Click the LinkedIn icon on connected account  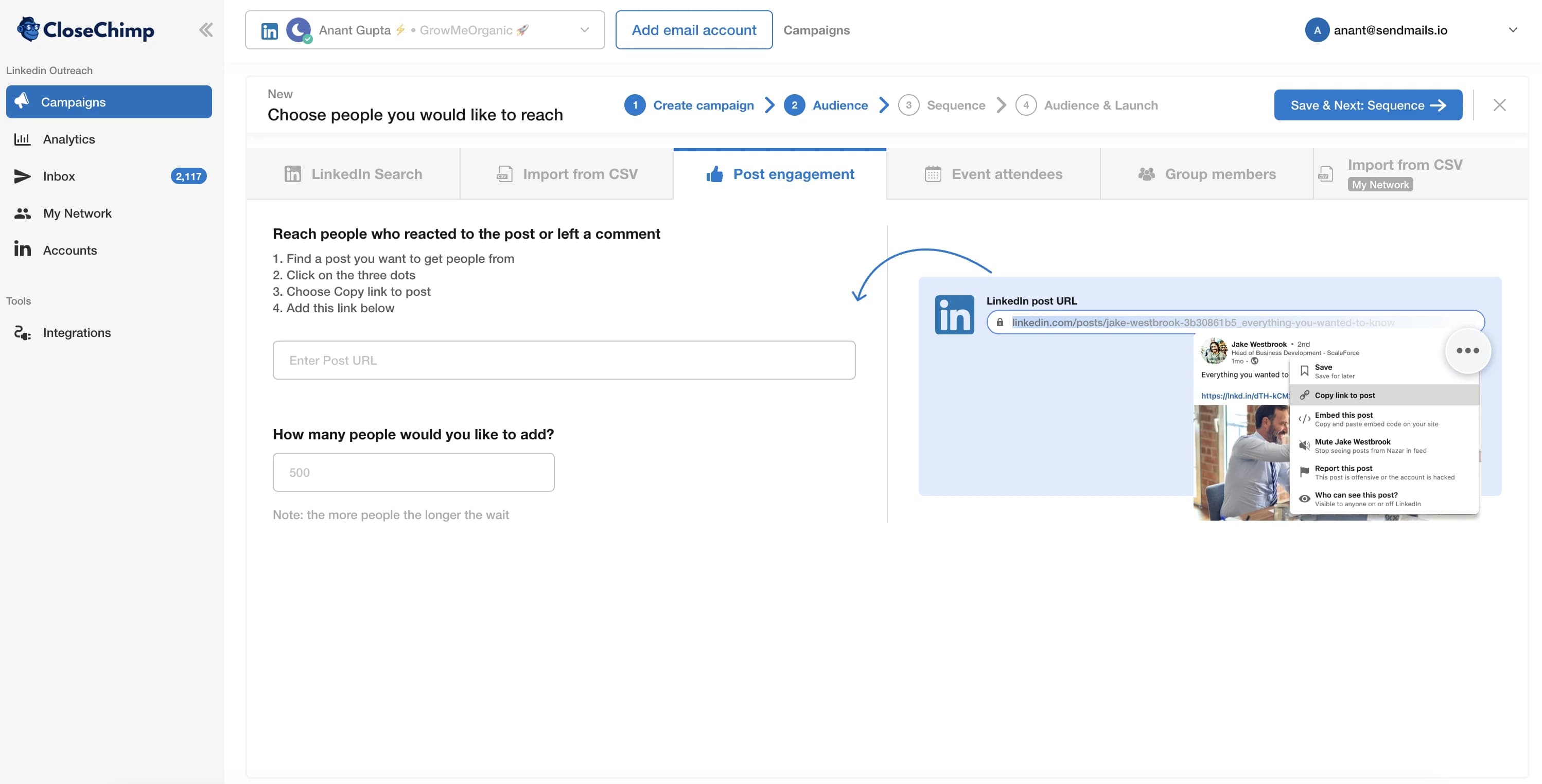click(270, 30)
